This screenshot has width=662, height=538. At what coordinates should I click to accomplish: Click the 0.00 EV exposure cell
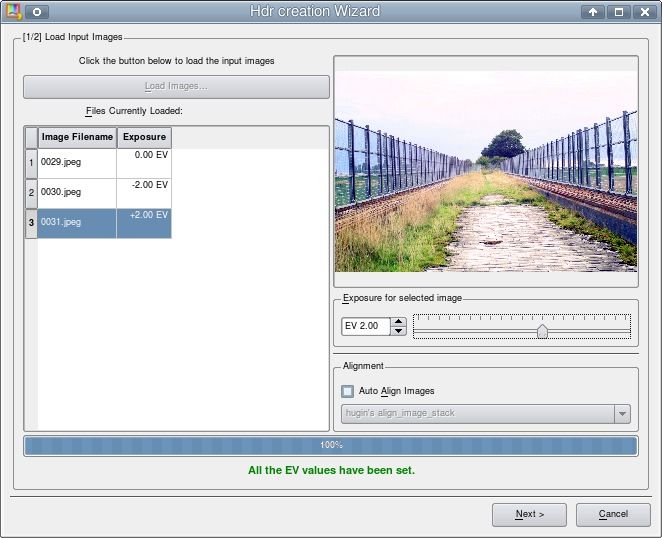point(144,163)
